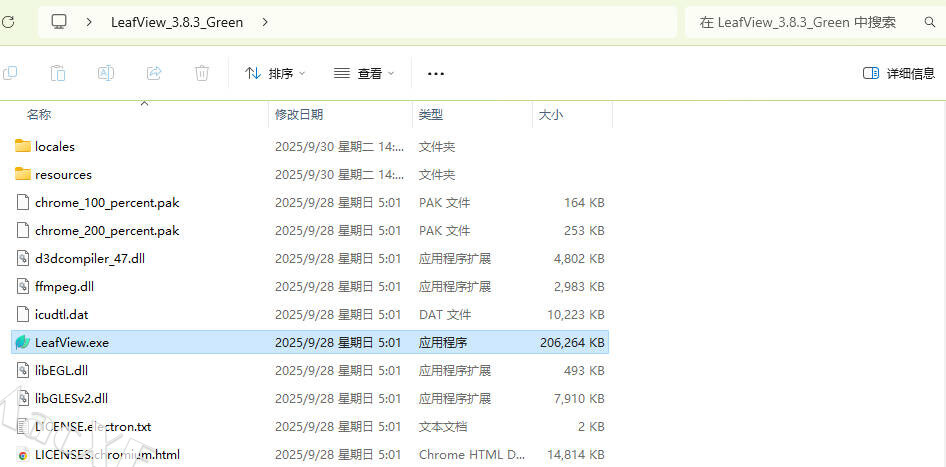The image size is (946, 467).
Task: Click the Chrome icon of LICENSES.chromium.html
Action: 23,454
